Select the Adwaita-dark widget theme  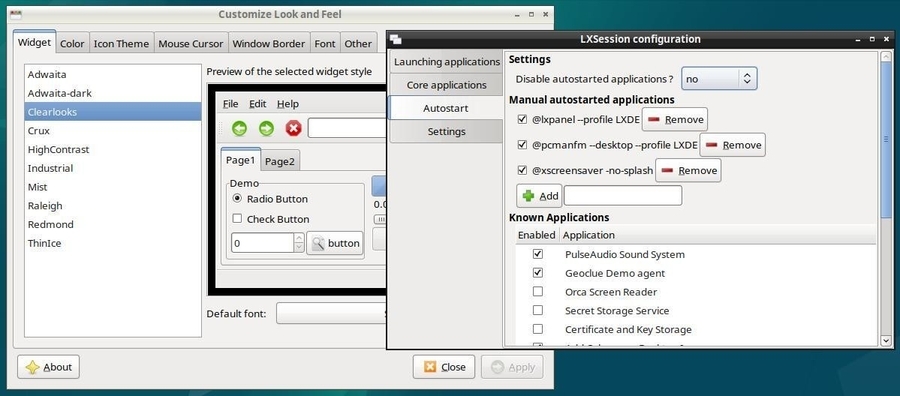(113, 93)
